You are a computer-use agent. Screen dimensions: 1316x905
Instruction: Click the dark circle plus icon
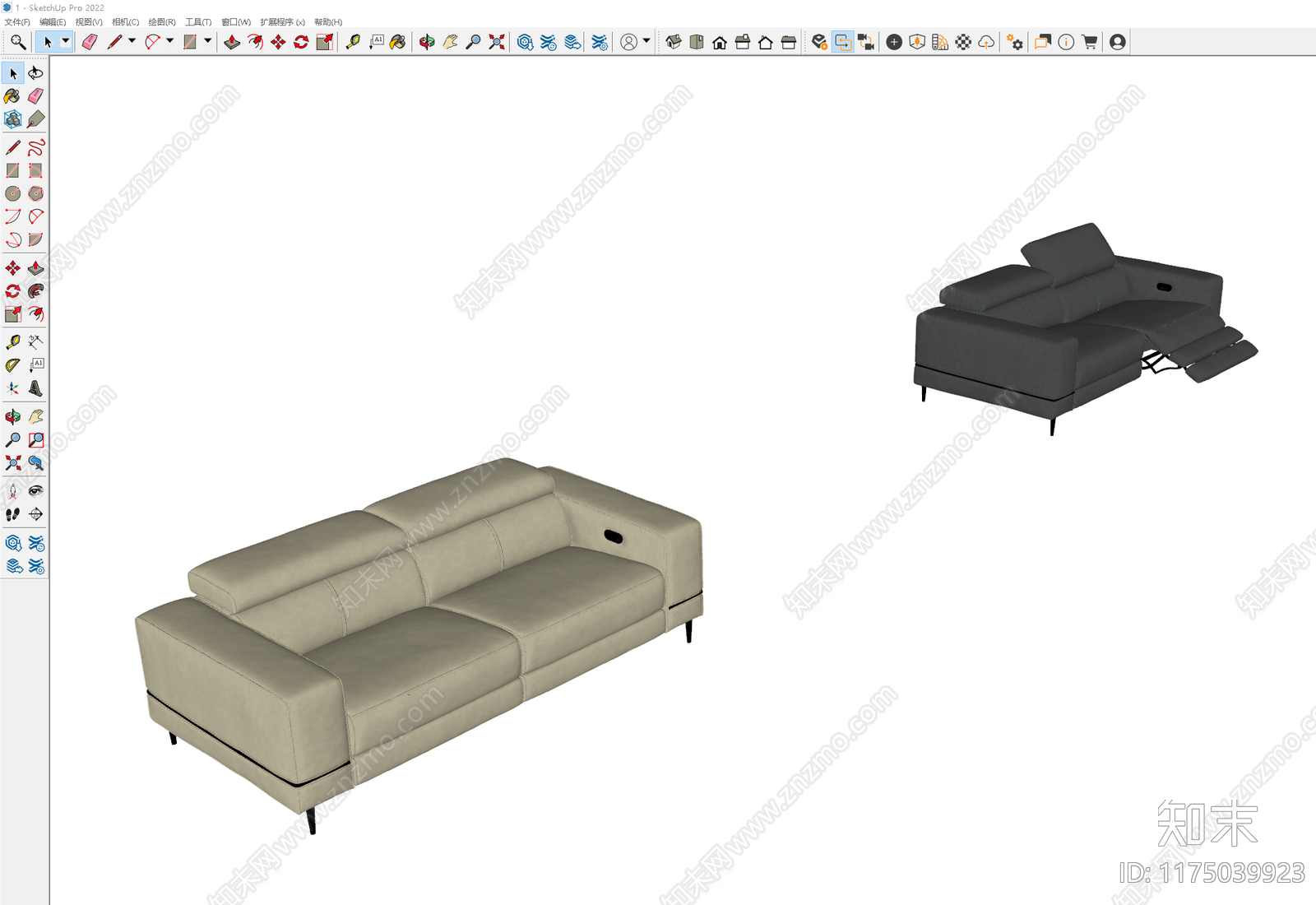[x=894, y=42]
